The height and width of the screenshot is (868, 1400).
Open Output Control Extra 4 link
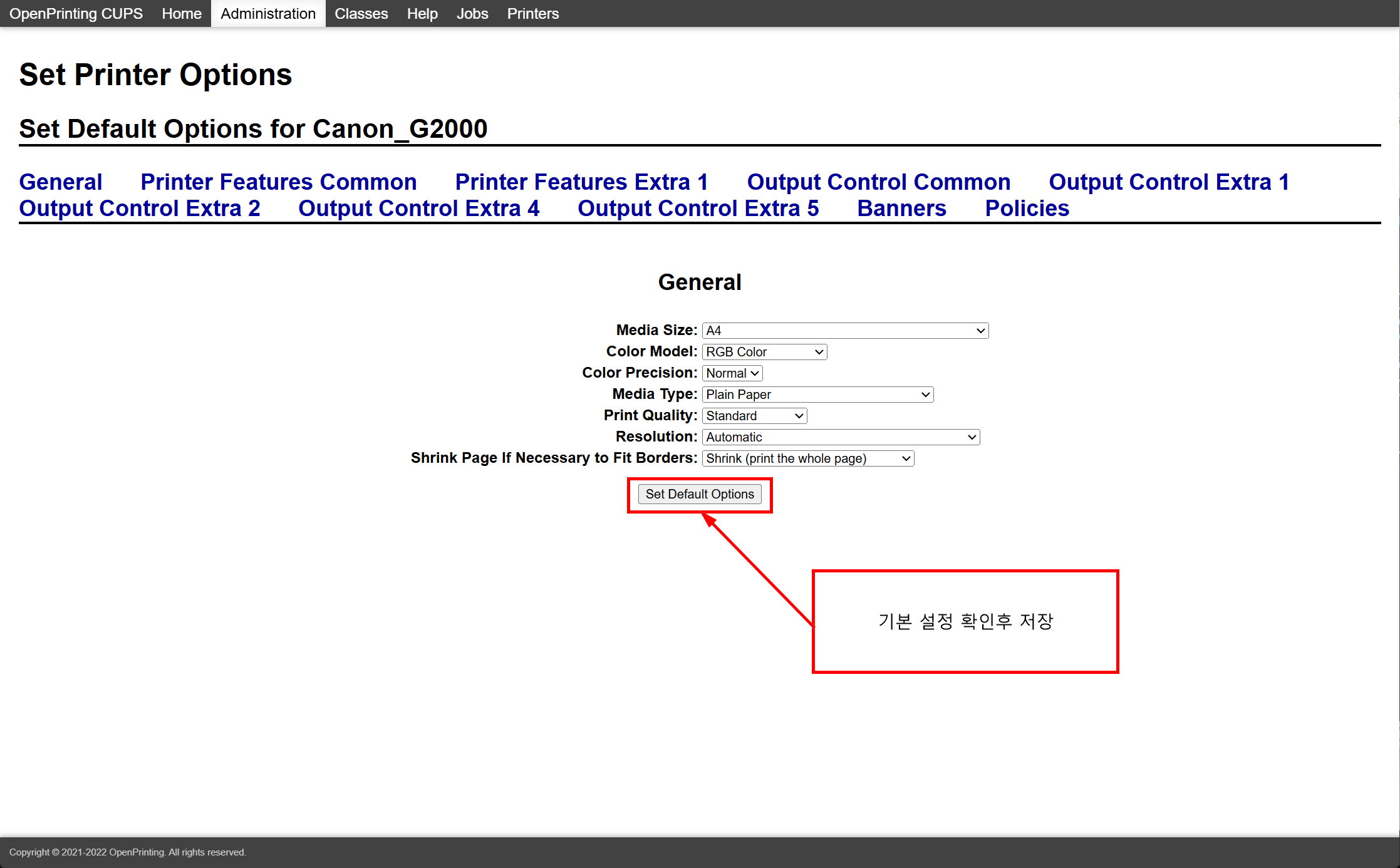point(418,208)
